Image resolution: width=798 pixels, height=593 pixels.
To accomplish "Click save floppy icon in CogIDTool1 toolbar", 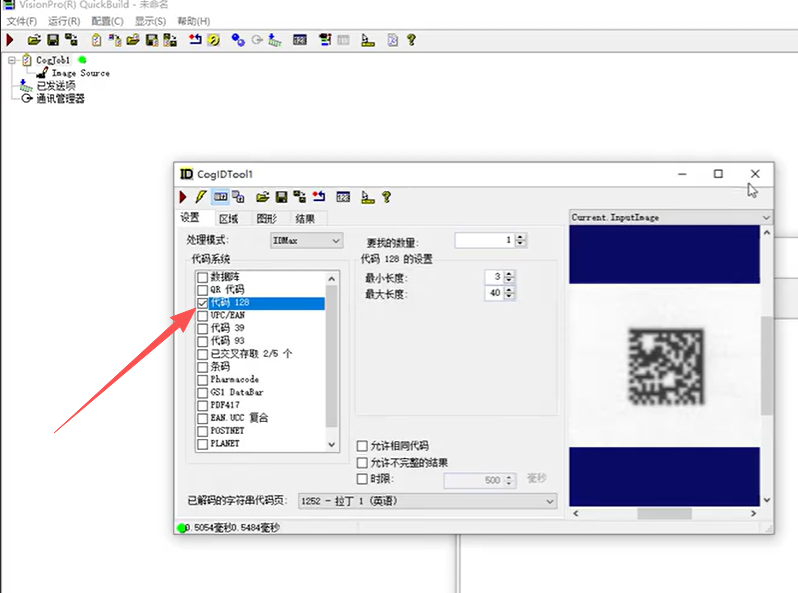I will 281,197.
